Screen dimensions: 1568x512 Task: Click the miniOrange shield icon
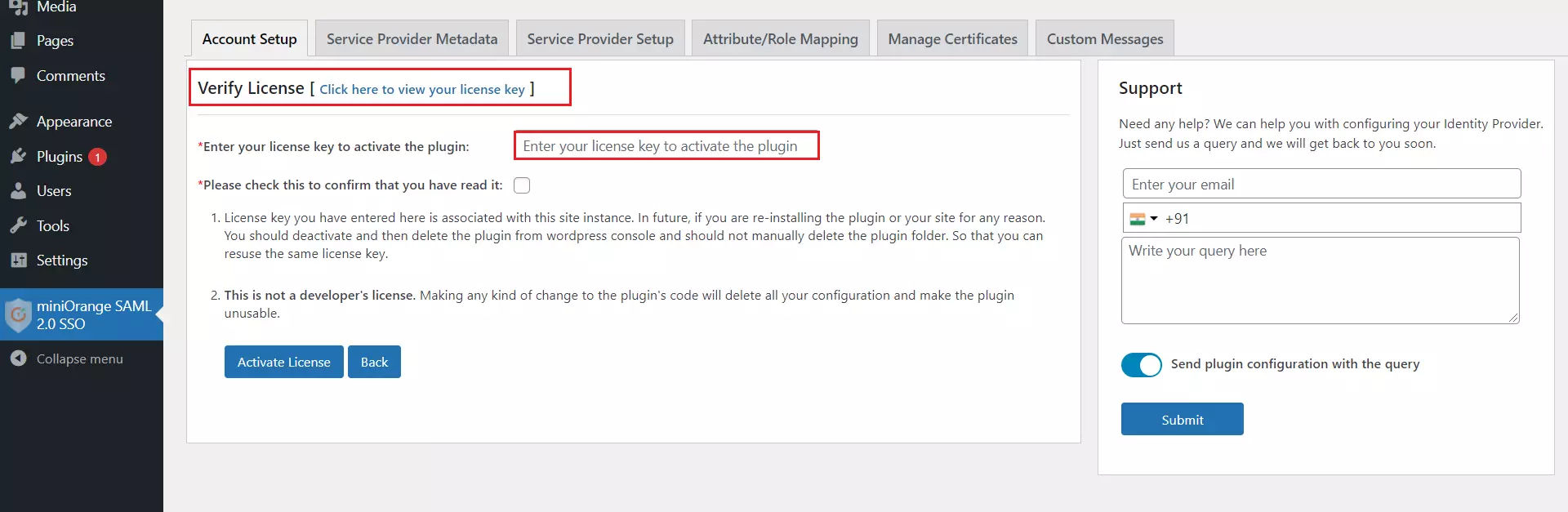18,314
